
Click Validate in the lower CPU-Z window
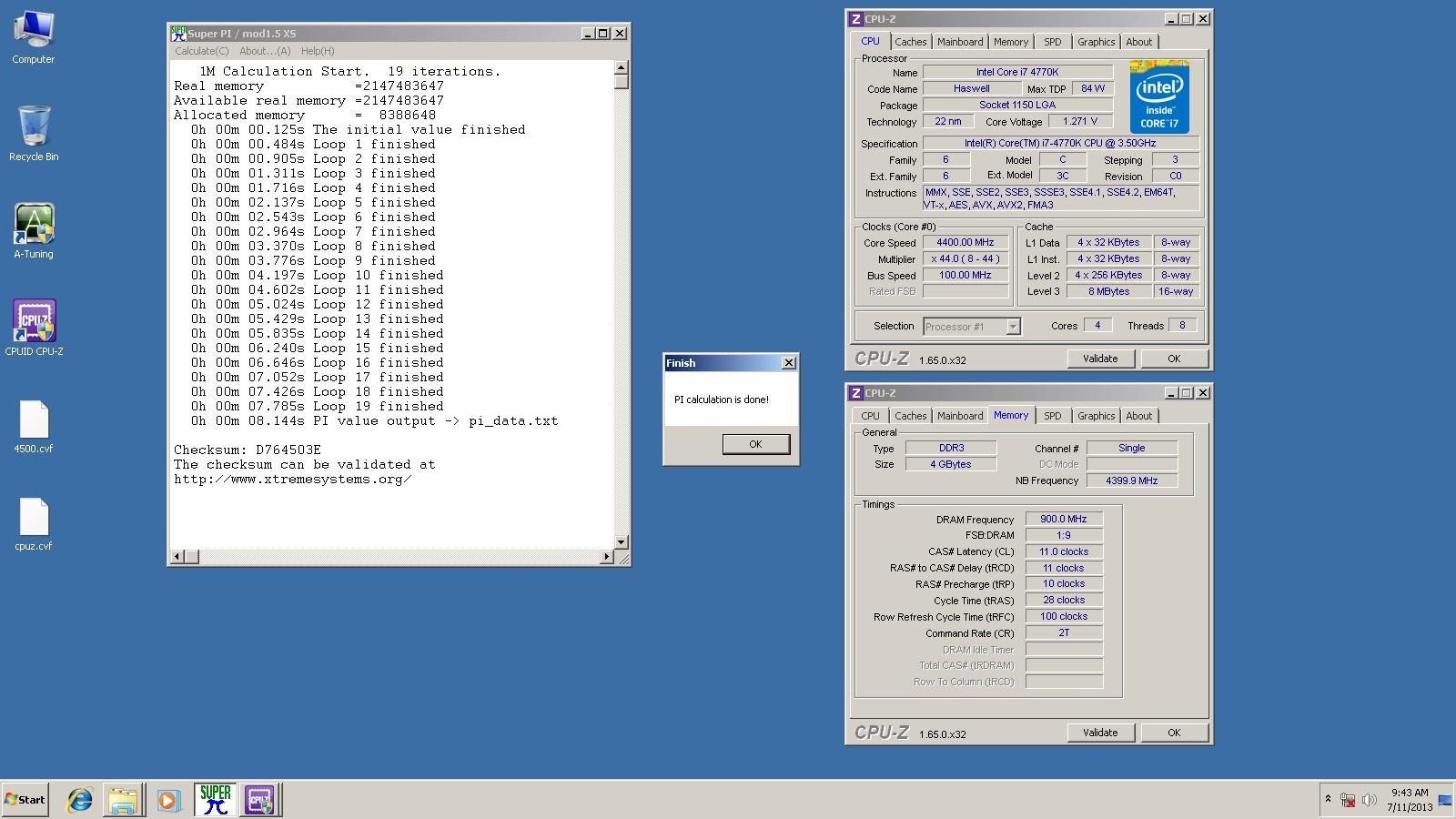tap(1100, 733)
